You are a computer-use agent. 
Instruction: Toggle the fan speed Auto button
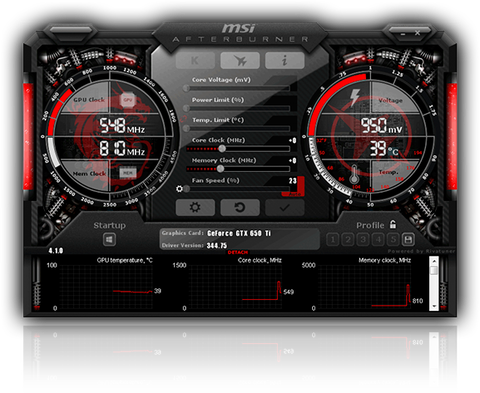[x=294, y=194]
